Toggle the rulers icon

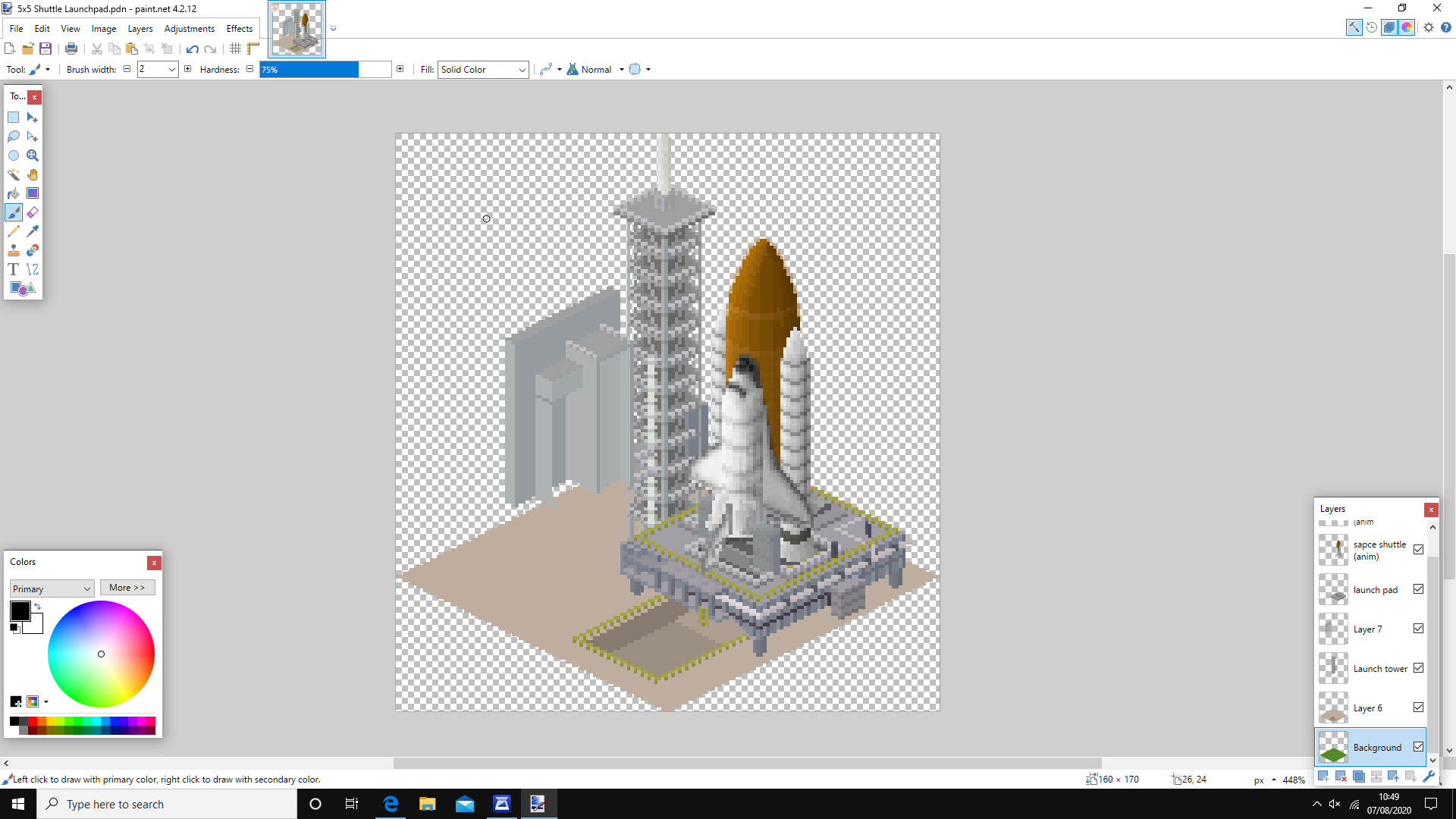click(x=253, y=49)
